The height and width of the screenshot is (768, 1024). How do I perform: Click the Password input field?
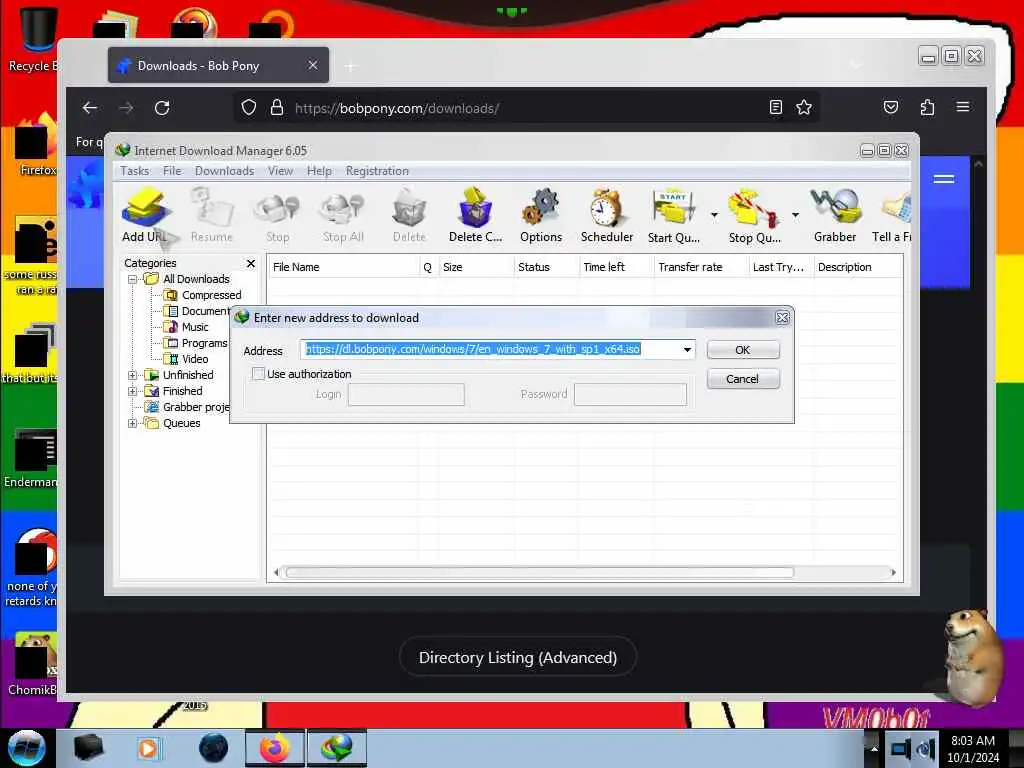pos(630,394)
